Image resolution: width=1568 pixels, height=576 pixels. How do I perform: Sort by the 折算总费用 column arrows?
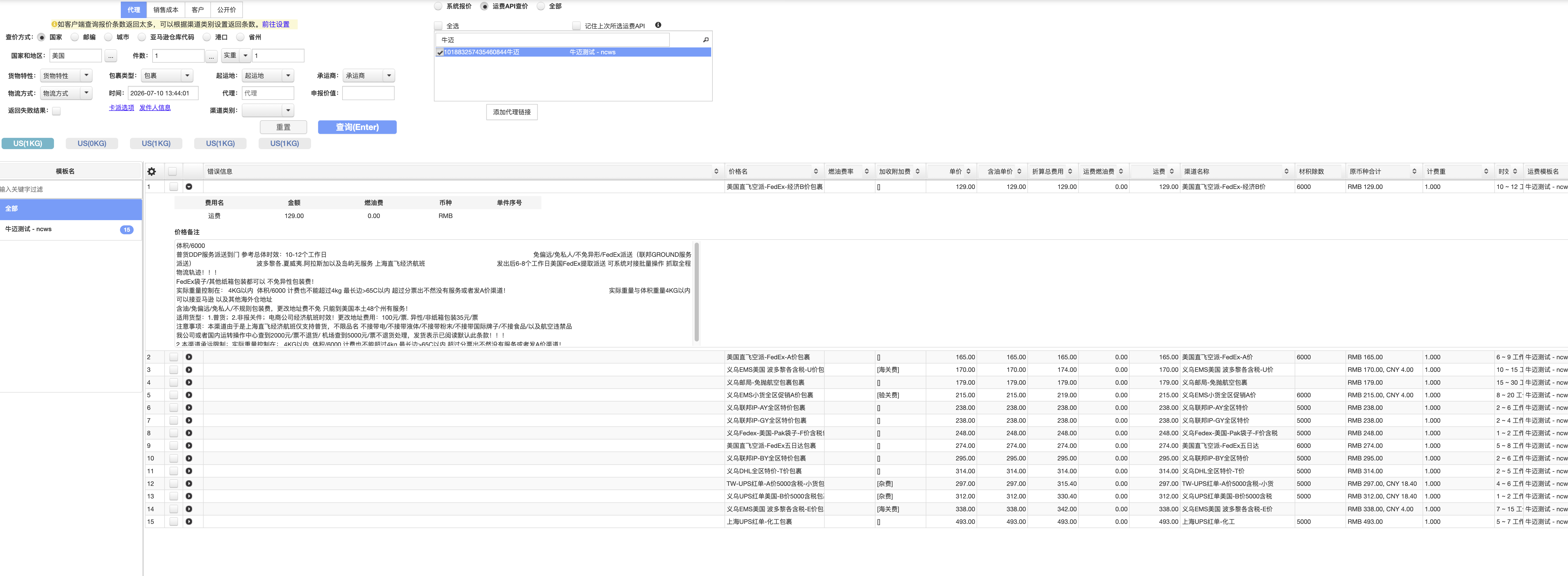1070,172
